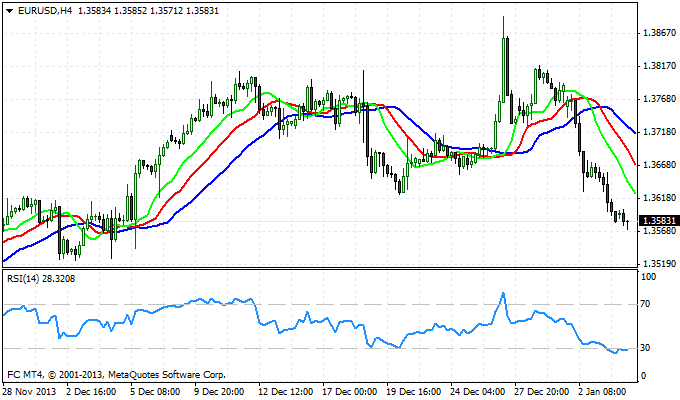Image resolution: width=680 pixels, height=400 pixels.
Task: Click the EURUSD,H4 chart title text
Action: (x=45, y=11)
